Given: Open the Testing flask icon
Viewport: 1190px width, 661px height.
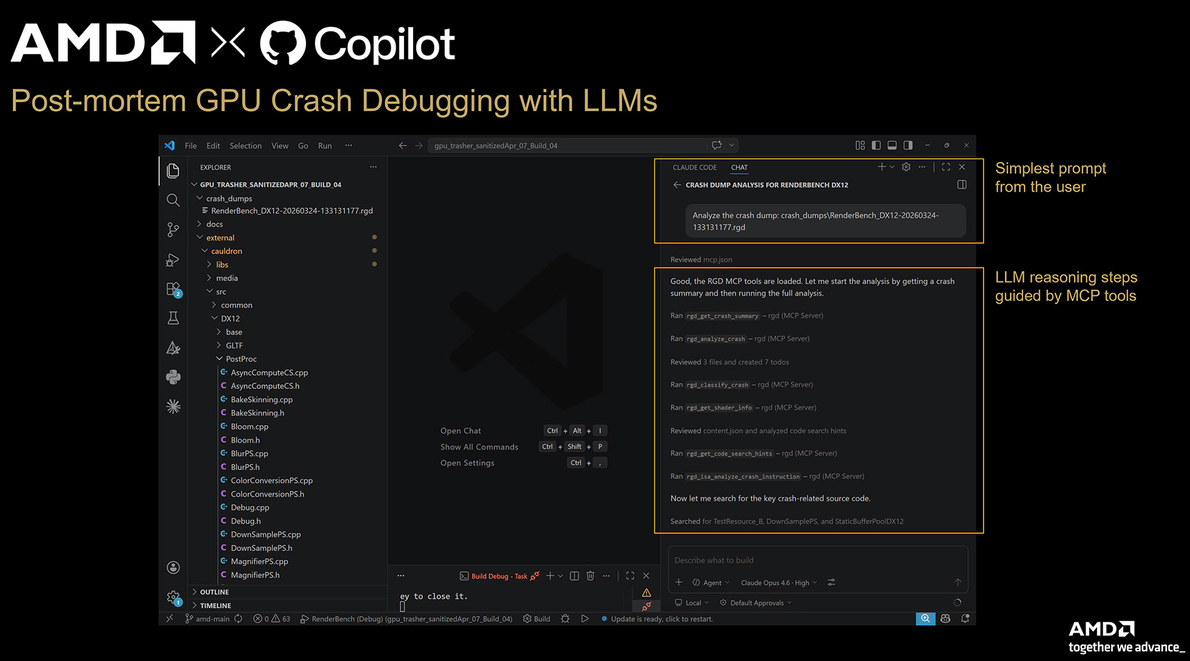Looking at the screenshot, I should pyautogui.click(x=173, y=318).
